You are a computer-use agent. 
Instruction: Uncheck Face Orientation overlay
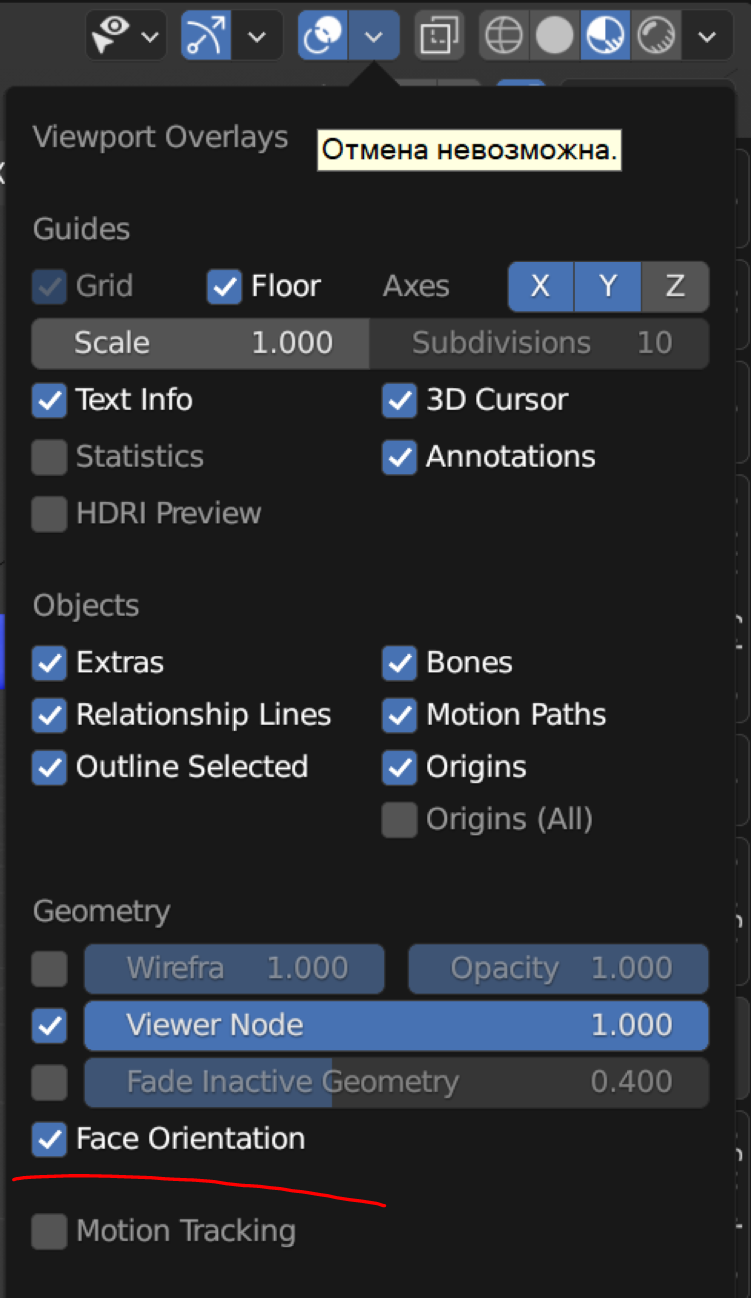(49, 1138)
